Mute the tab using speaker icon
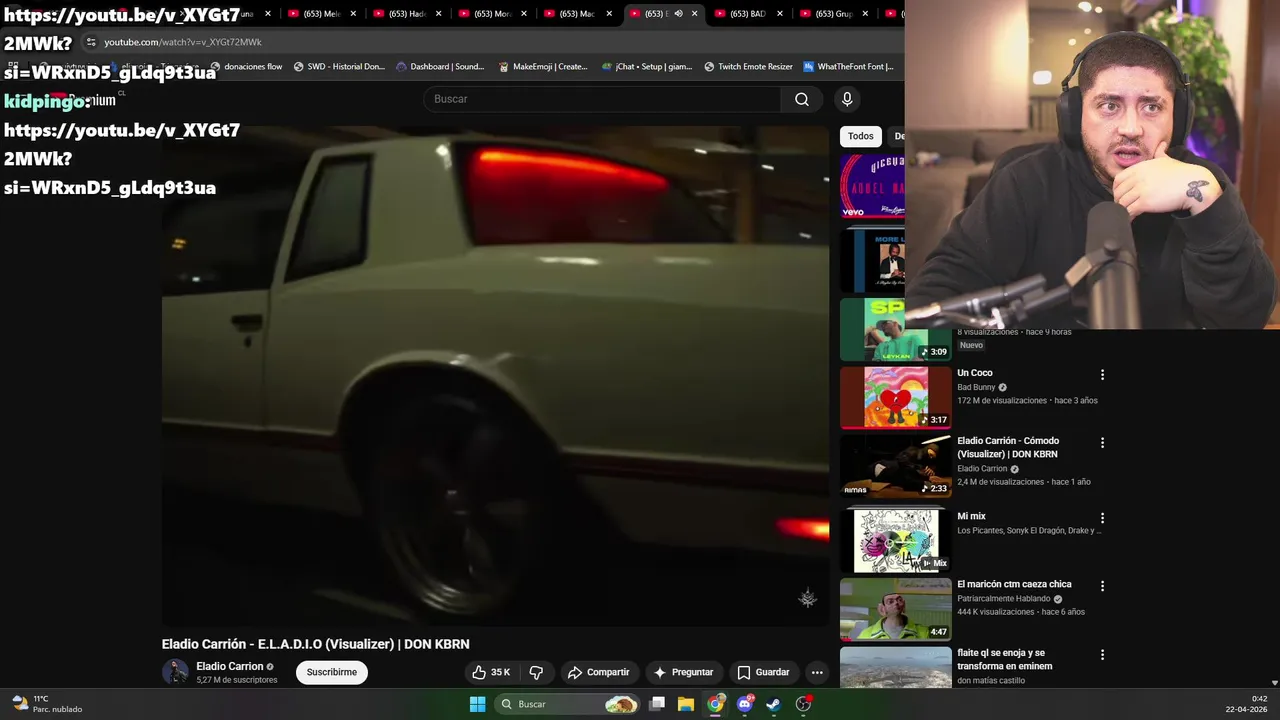1280x720 pixels. [x=678, y=14]
